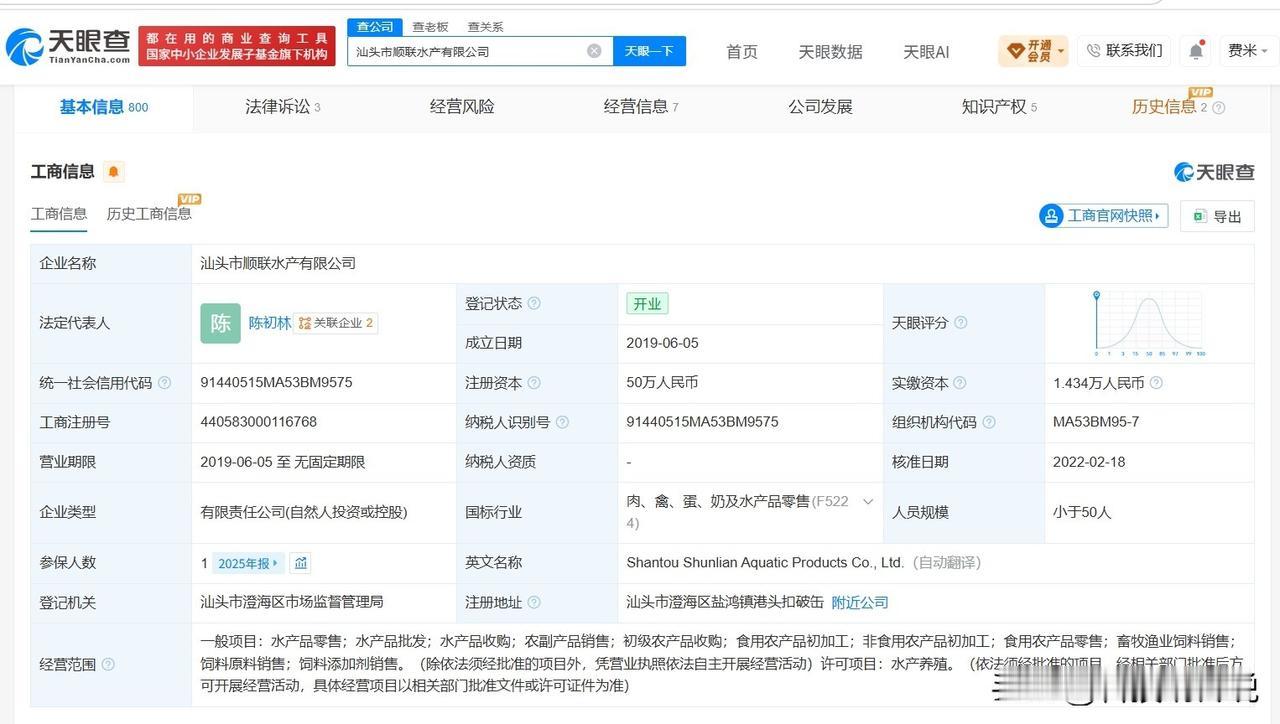
Task: Click the help icon beside 历史信息 tab
Action: [1218, 108]
